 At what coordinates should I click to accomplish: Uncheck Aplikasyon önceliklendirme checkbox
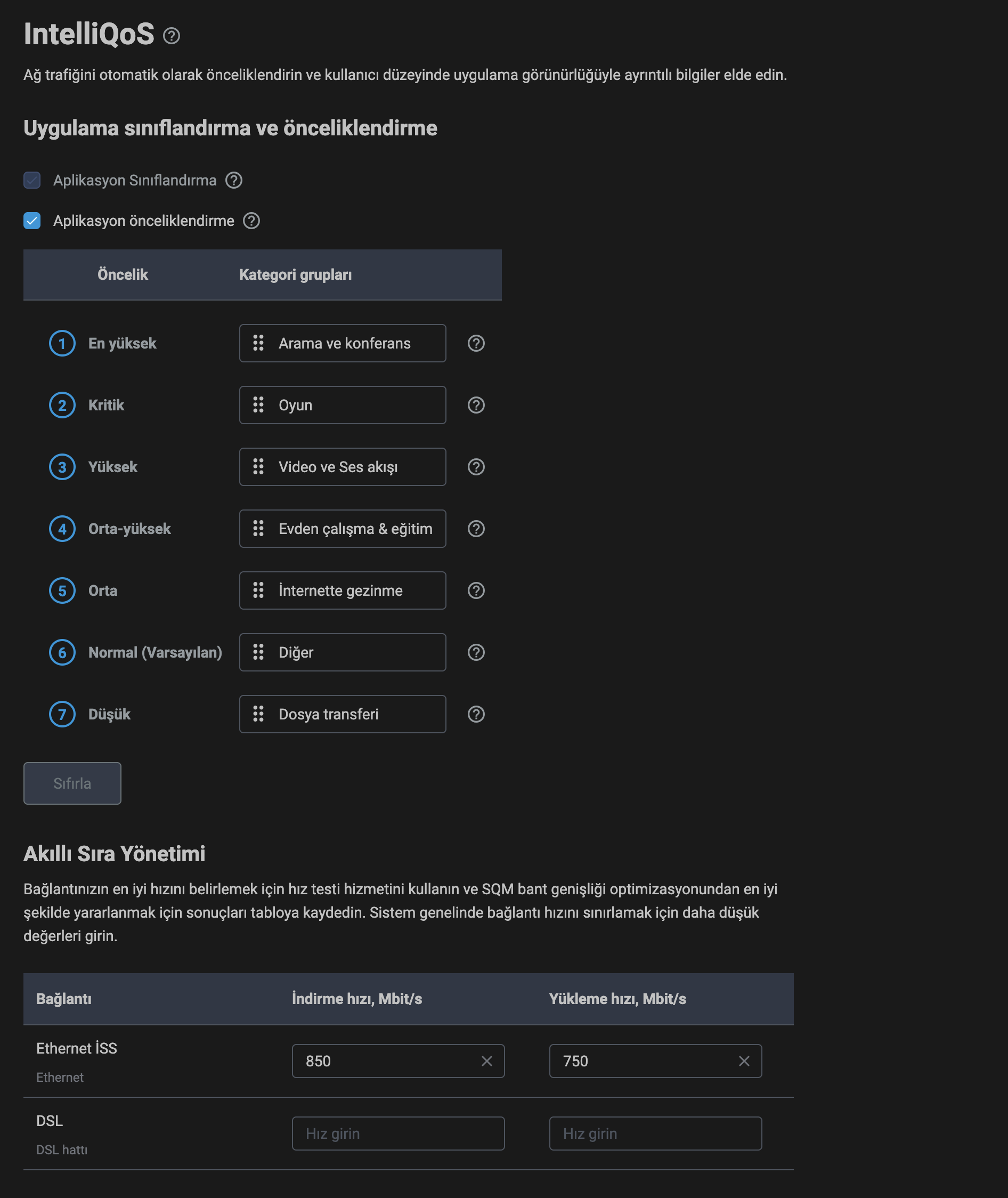(x=32, y=221)
